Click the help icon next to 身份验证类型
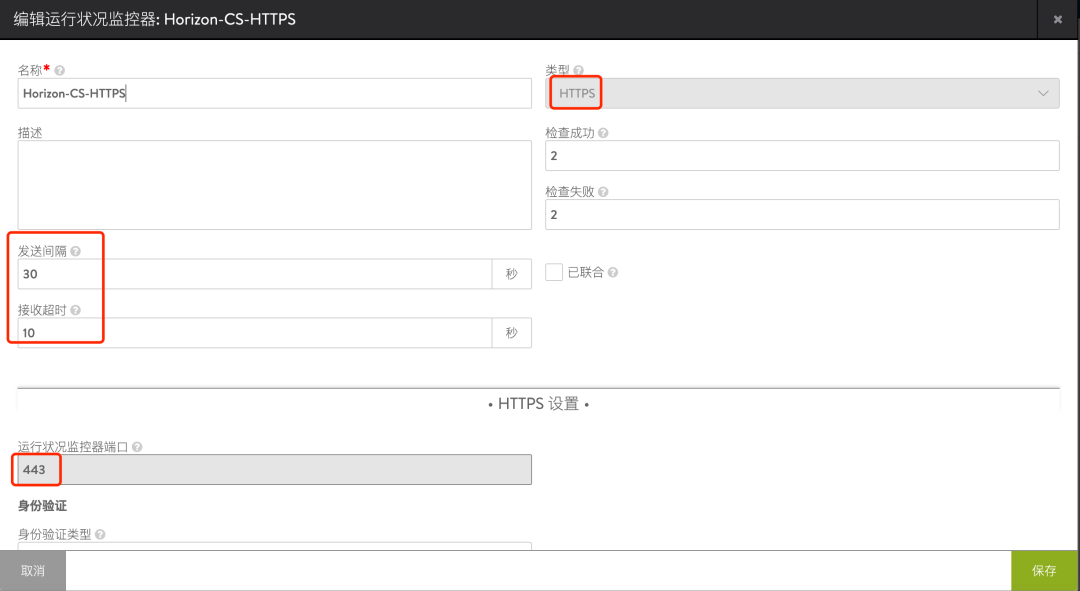 coord(101,535)
